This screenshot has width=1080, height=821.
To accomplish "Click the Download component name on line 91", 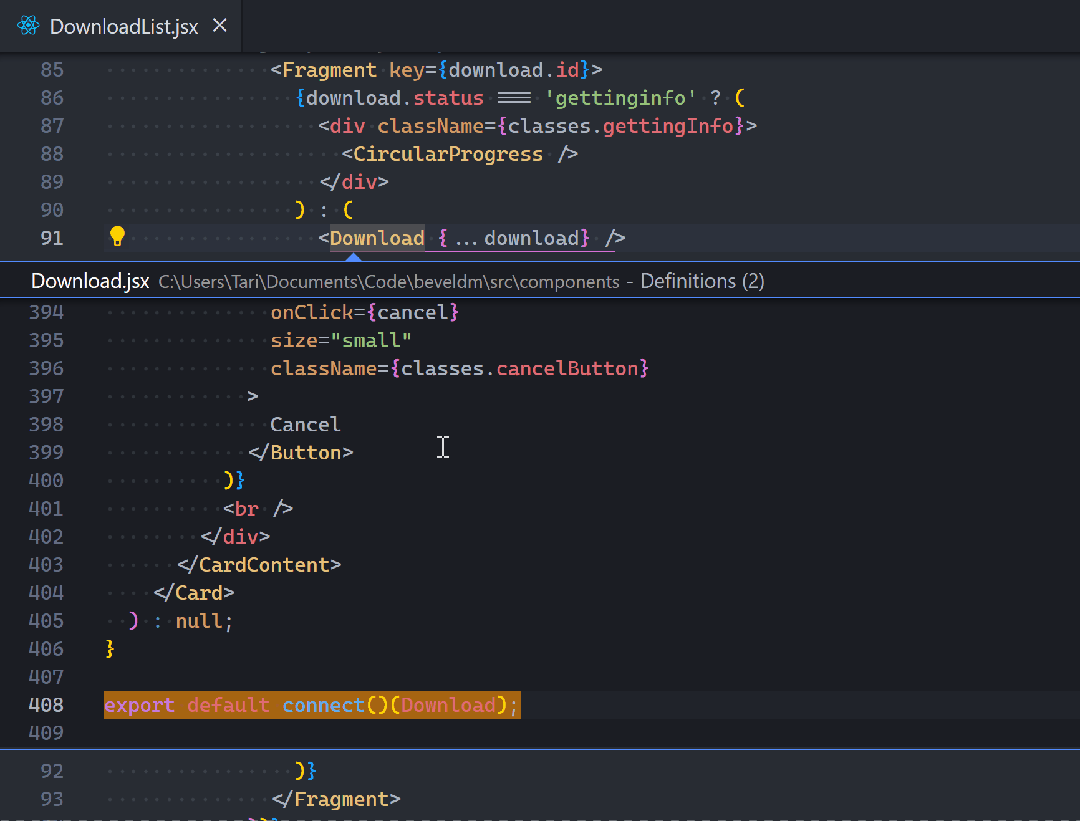I will (x=377, y=238).
